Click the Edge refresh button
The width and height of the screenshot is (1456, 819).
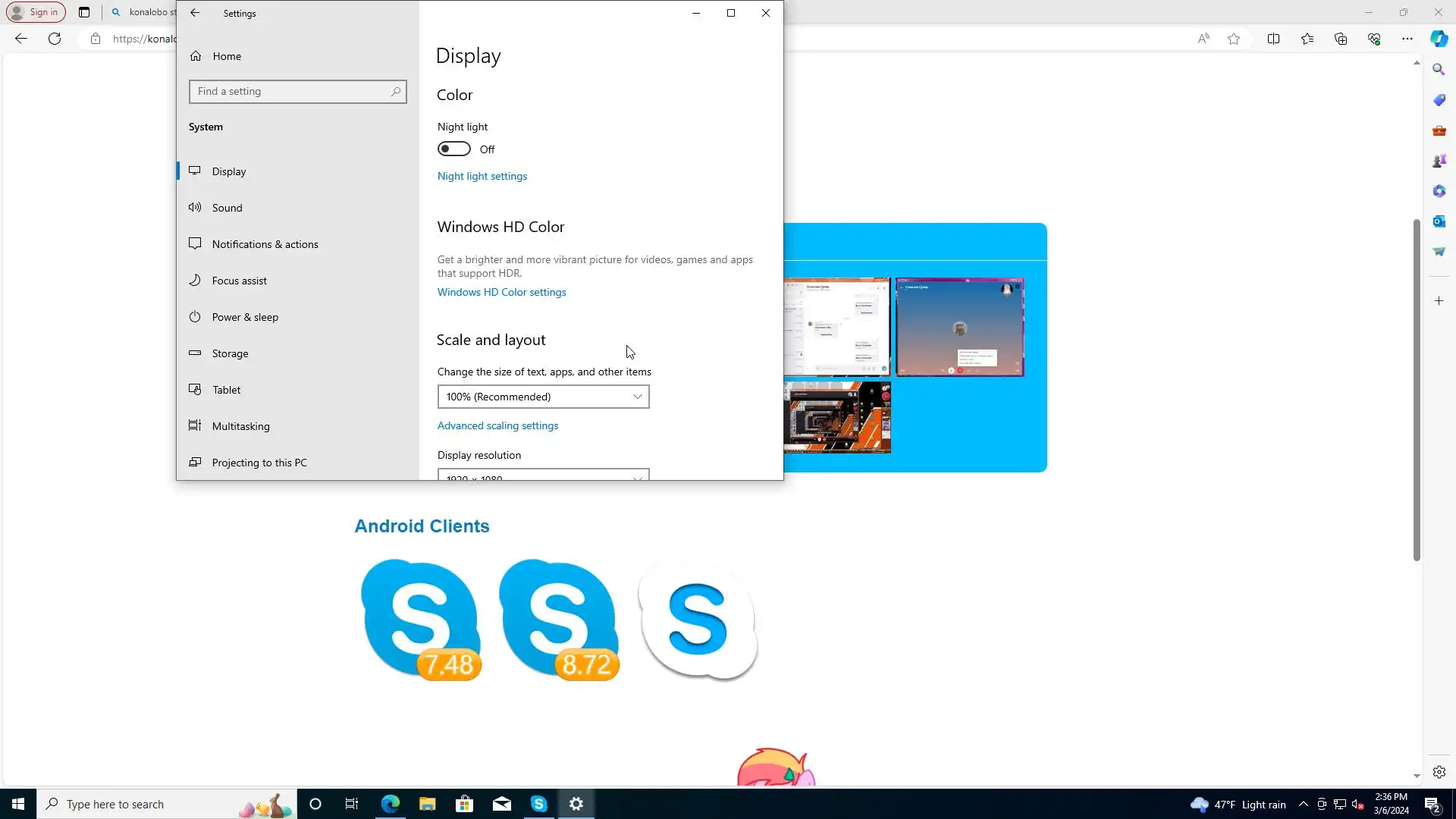point(55,39)
